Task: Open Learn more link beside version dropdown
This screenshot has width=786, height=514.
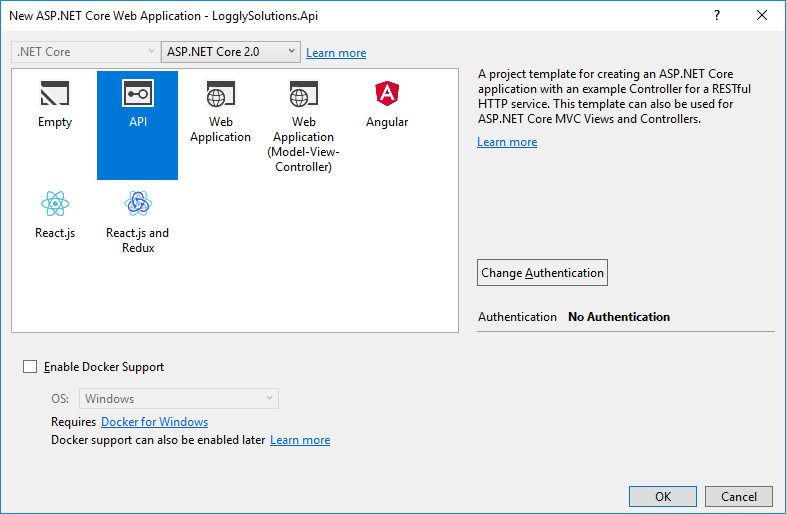Action: click(336, 53)
